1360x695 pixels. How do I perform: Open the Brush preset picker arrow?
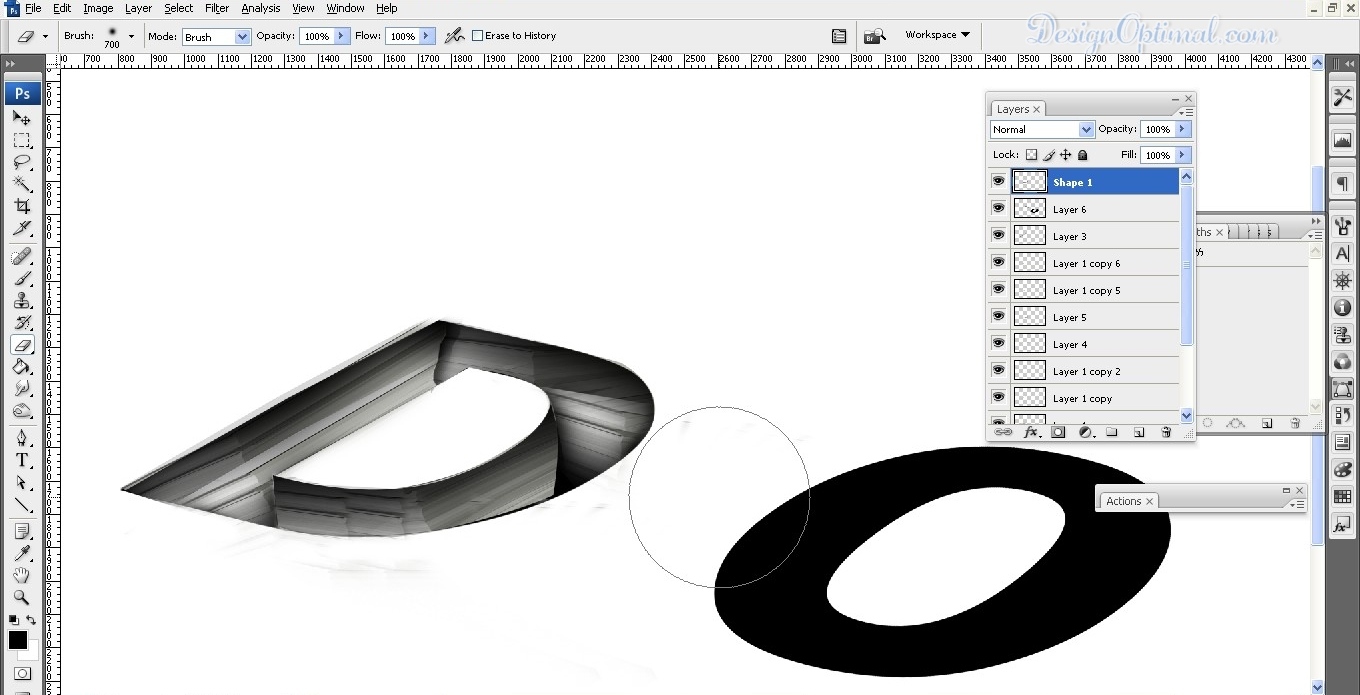click(x=131, y=36)
